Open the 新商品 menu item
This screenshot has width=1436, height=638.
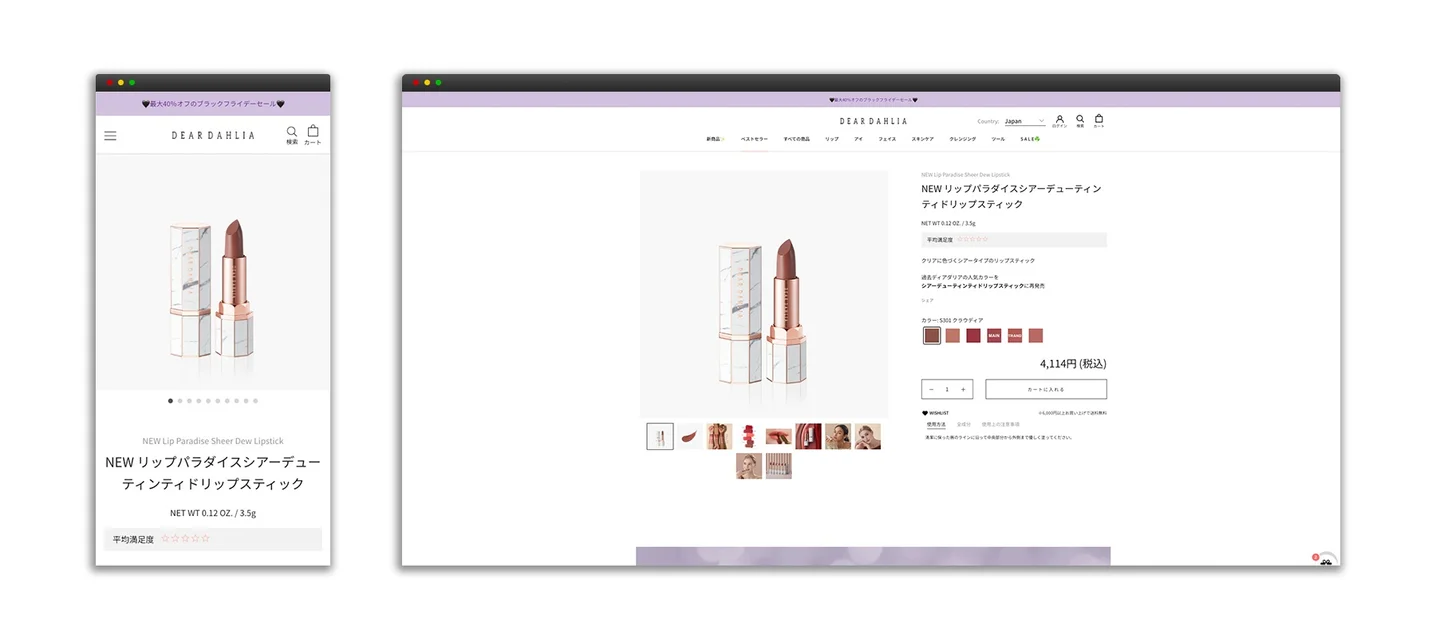coord(714,139)
